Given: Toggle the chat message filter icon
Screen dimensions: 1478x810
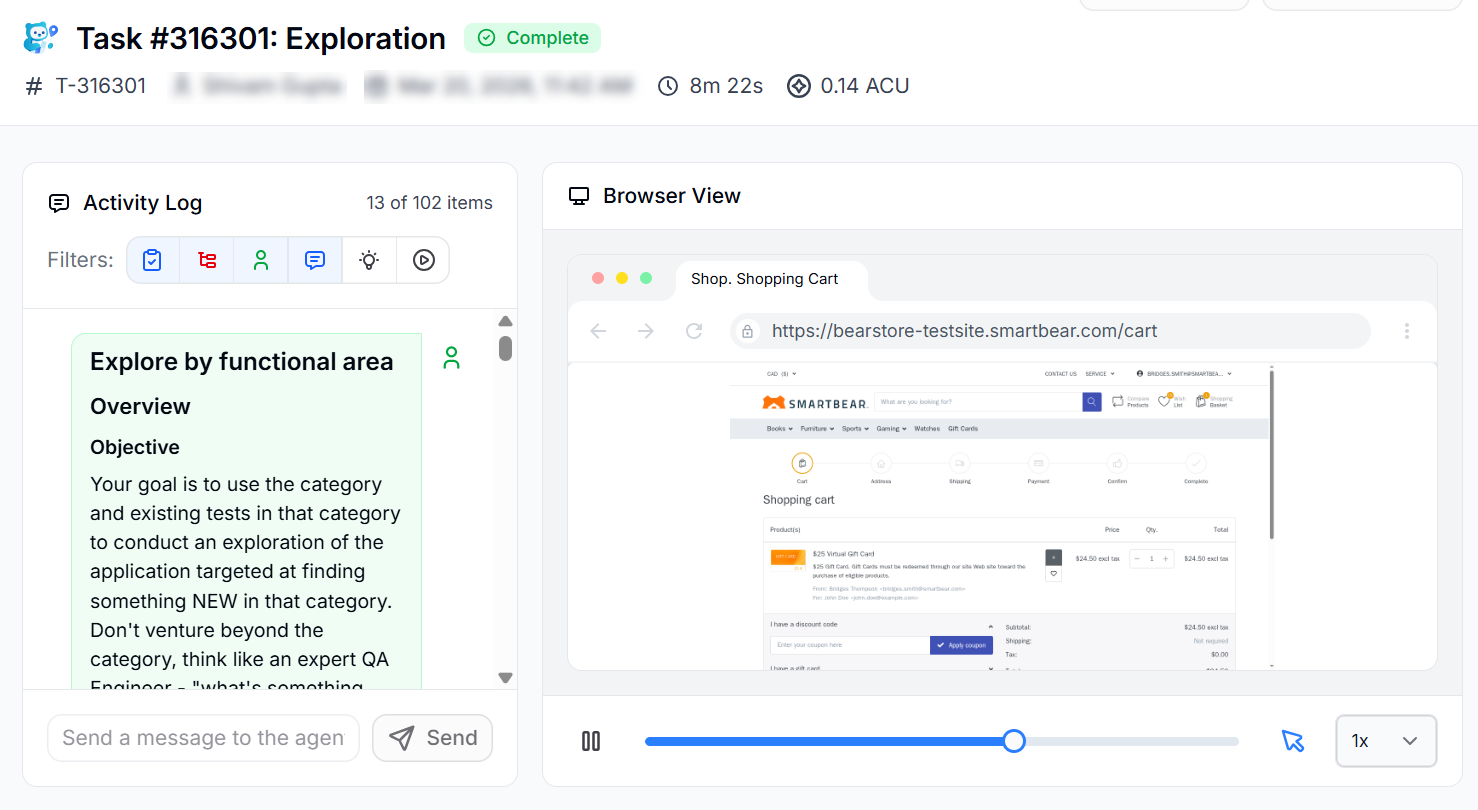Looking at the screenshot, I should pyautogui.click(x=315, y=260).
